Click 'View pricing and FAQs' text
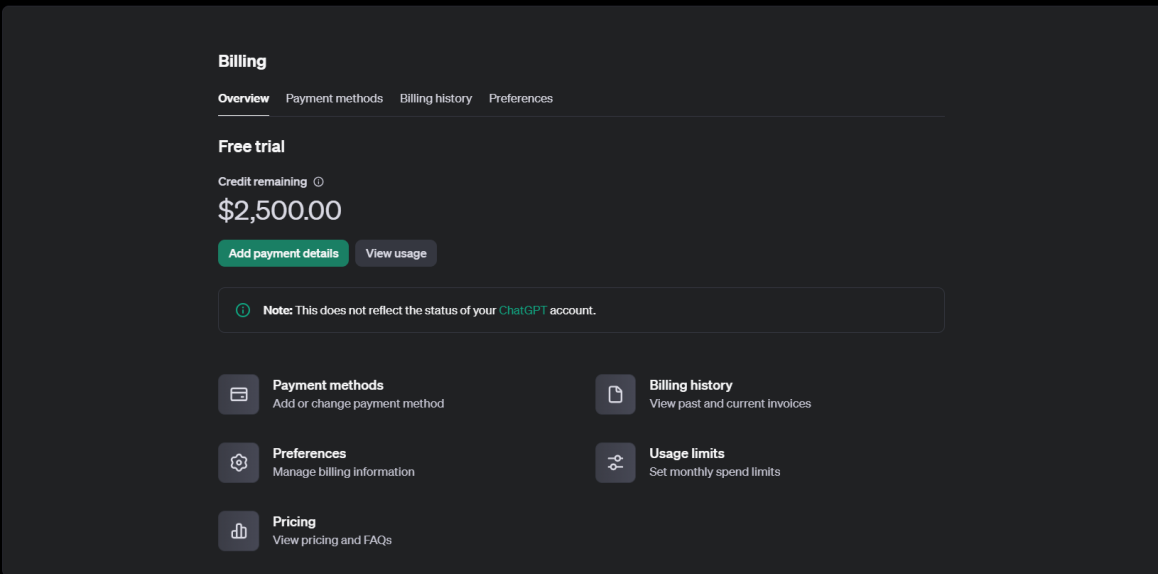Screen dimensions: 1158x574 332,540
